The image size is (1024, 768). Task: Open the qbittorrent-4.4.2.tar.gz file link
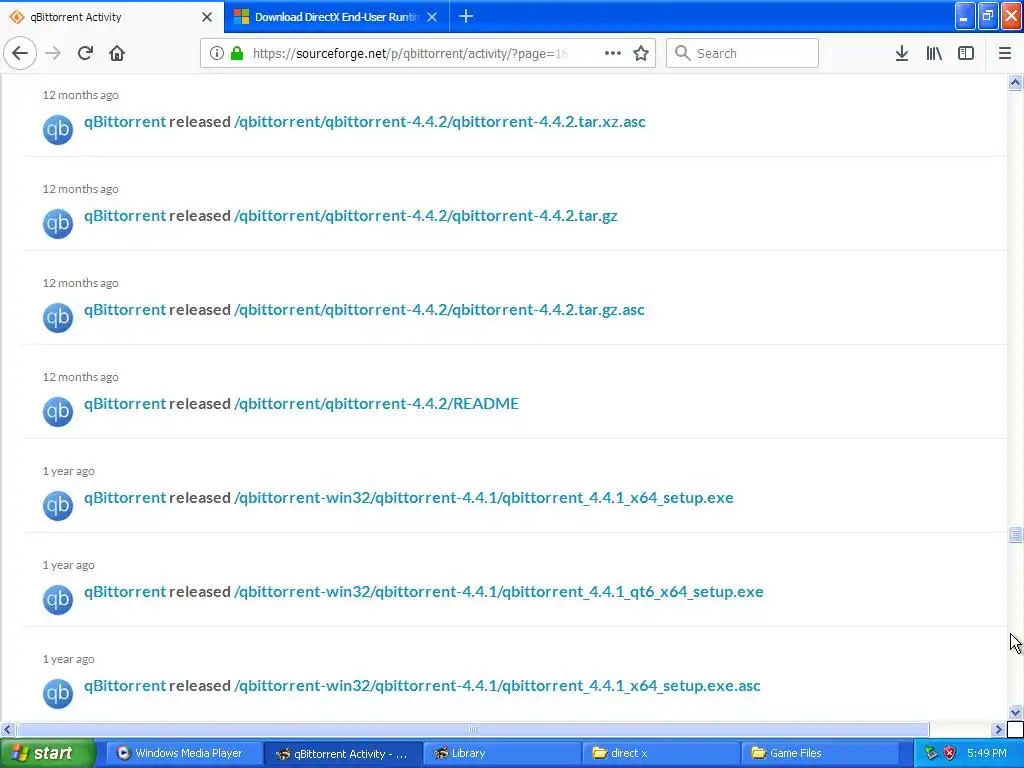(426, 216)
